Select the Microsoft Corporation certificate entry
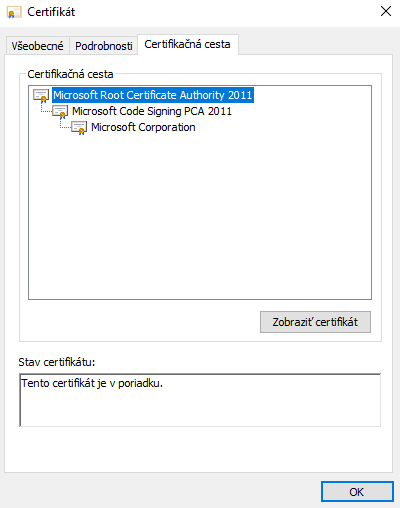The image size is (400, 508). point(143,127)
